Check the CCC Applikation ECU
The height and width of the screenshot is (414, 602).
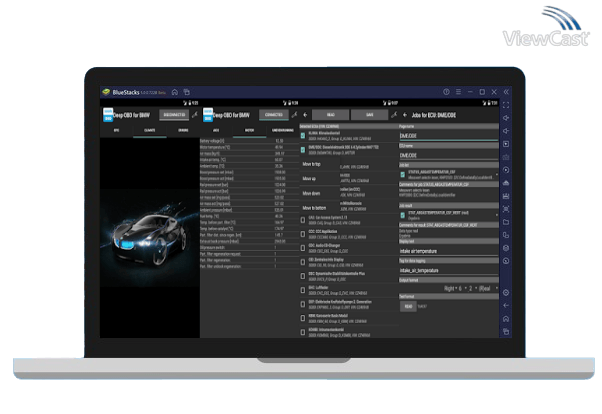[x=303, y=234]
